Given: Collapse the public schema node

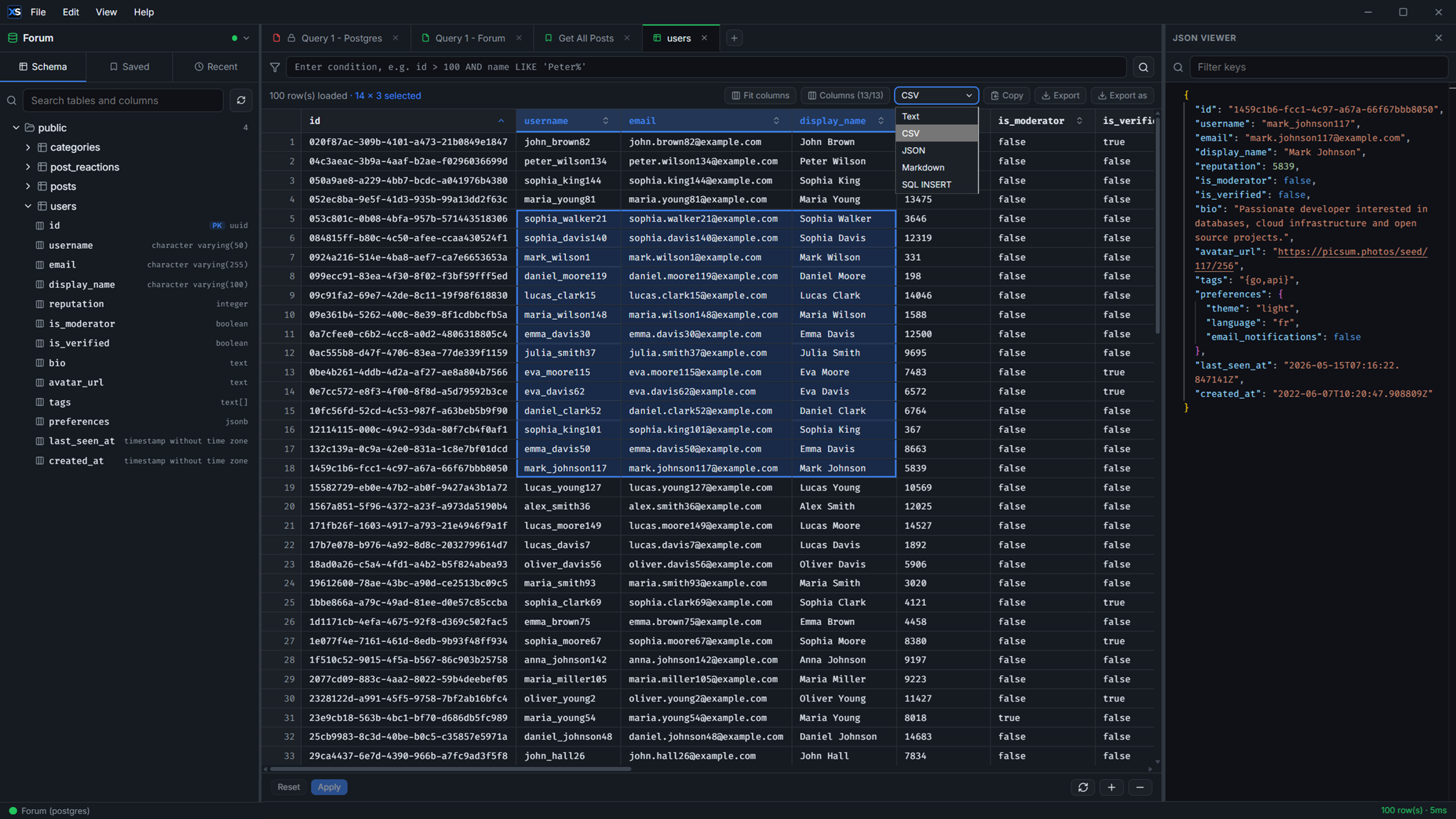Looking at the screenshot, I should coord(16,128).
